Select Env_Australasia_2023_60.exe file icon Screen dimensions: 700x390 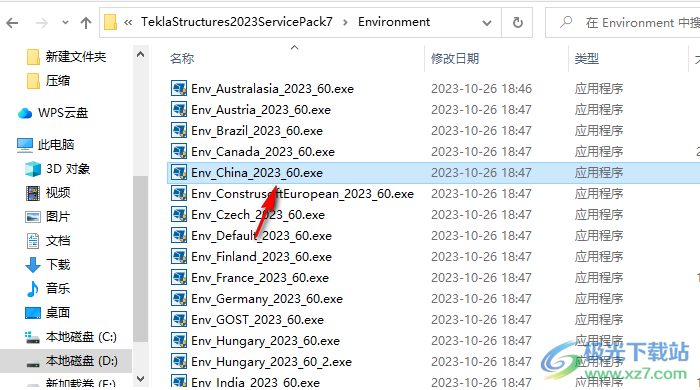179,88
